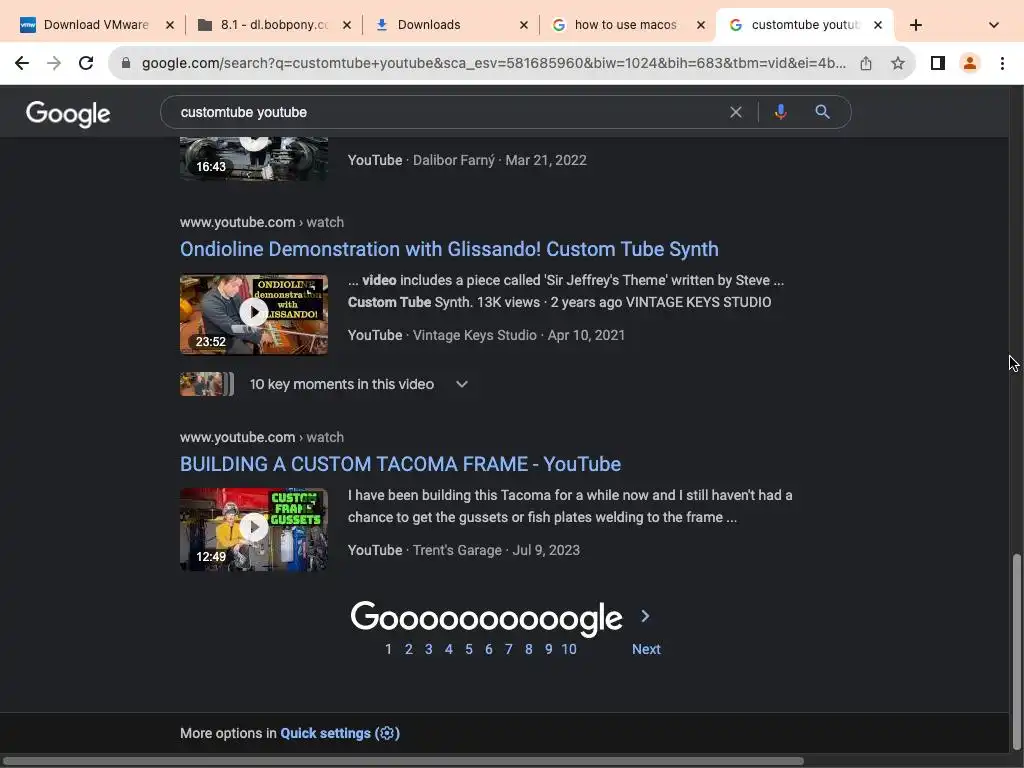Image resolution: width=1024 pixels, height=768 pixels.
Task: Open Ondioline Demonstration with Glissando link
Action: tap(449, 249)
